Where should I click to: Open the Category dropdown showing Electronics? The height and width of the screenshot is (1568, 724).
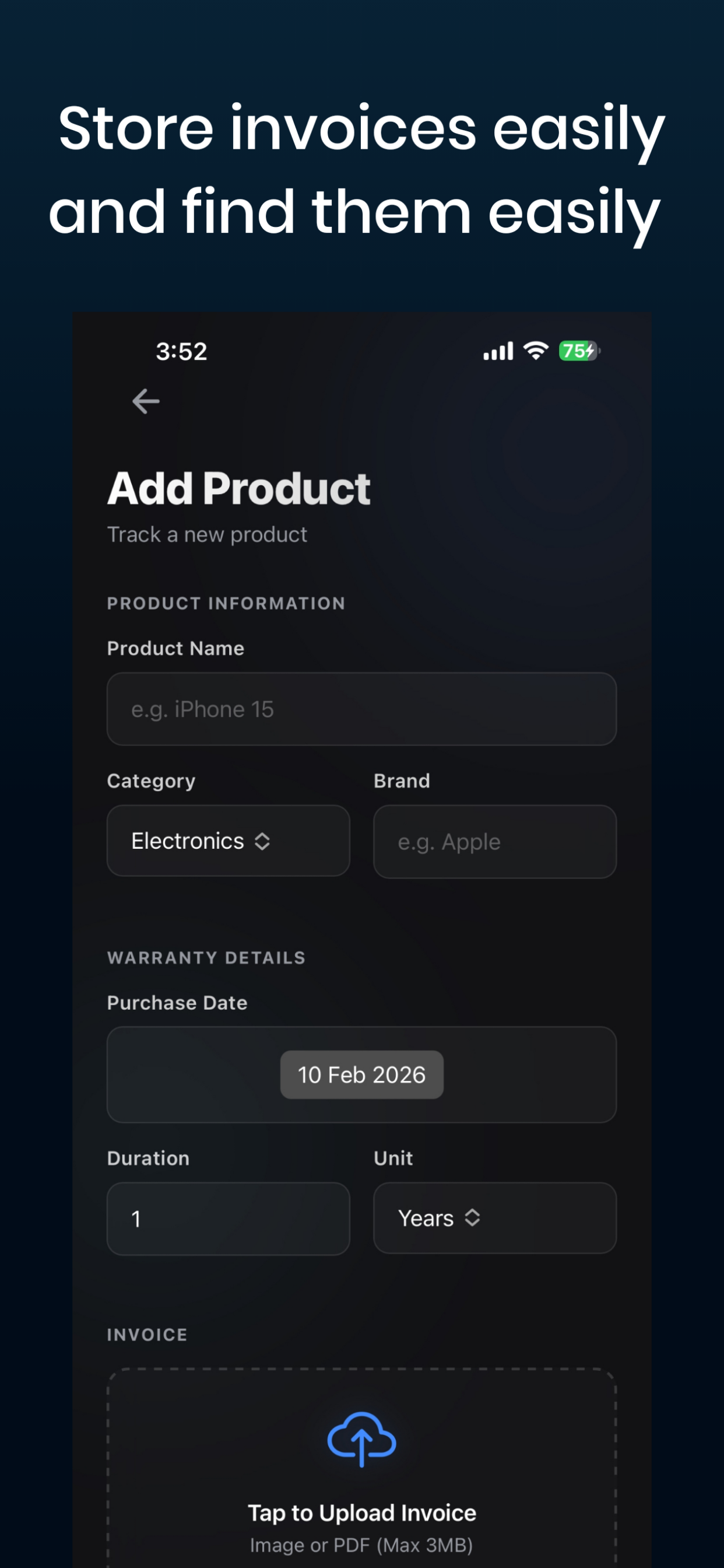coord(227,841)
